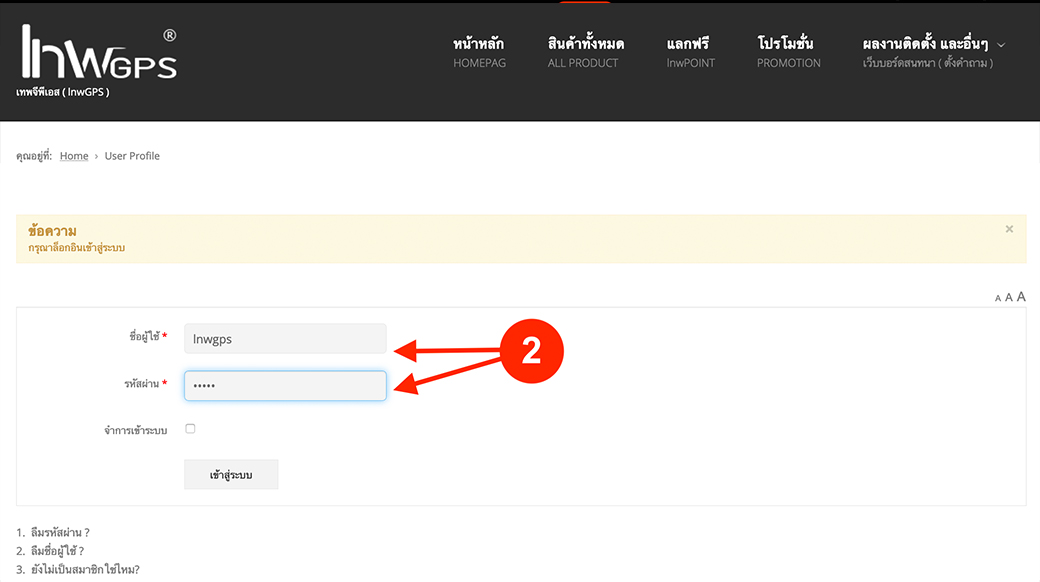Click the InwGPS logo in header
Image resolution: width=1040 pixels, height=582 pixels.
(x=98, y=53)
